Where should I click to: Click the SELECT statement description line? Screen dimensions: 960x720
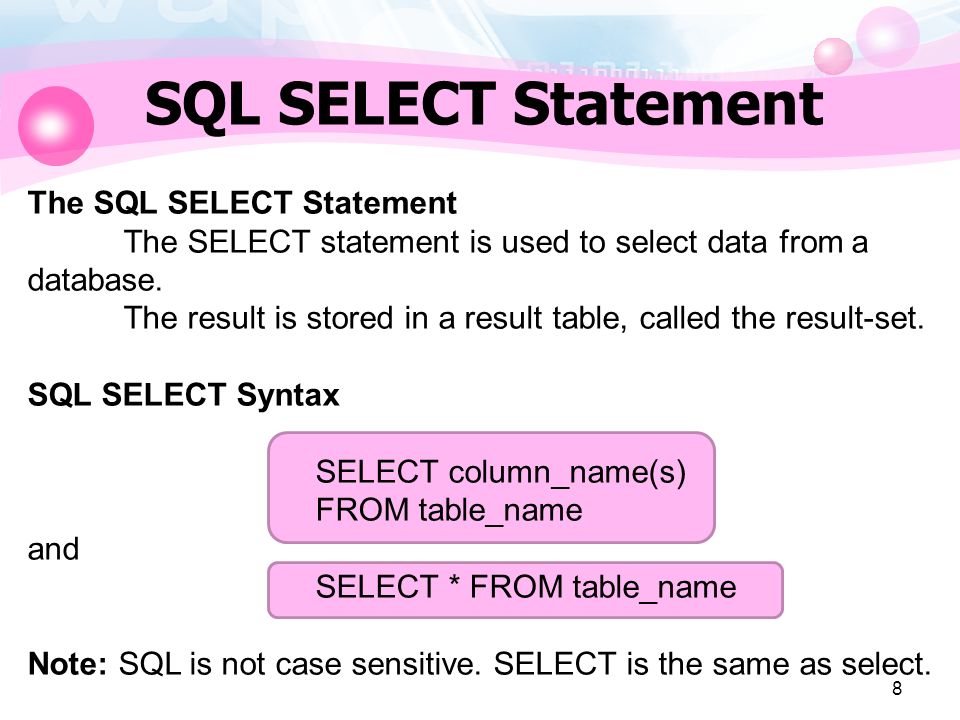coord(496,242)
